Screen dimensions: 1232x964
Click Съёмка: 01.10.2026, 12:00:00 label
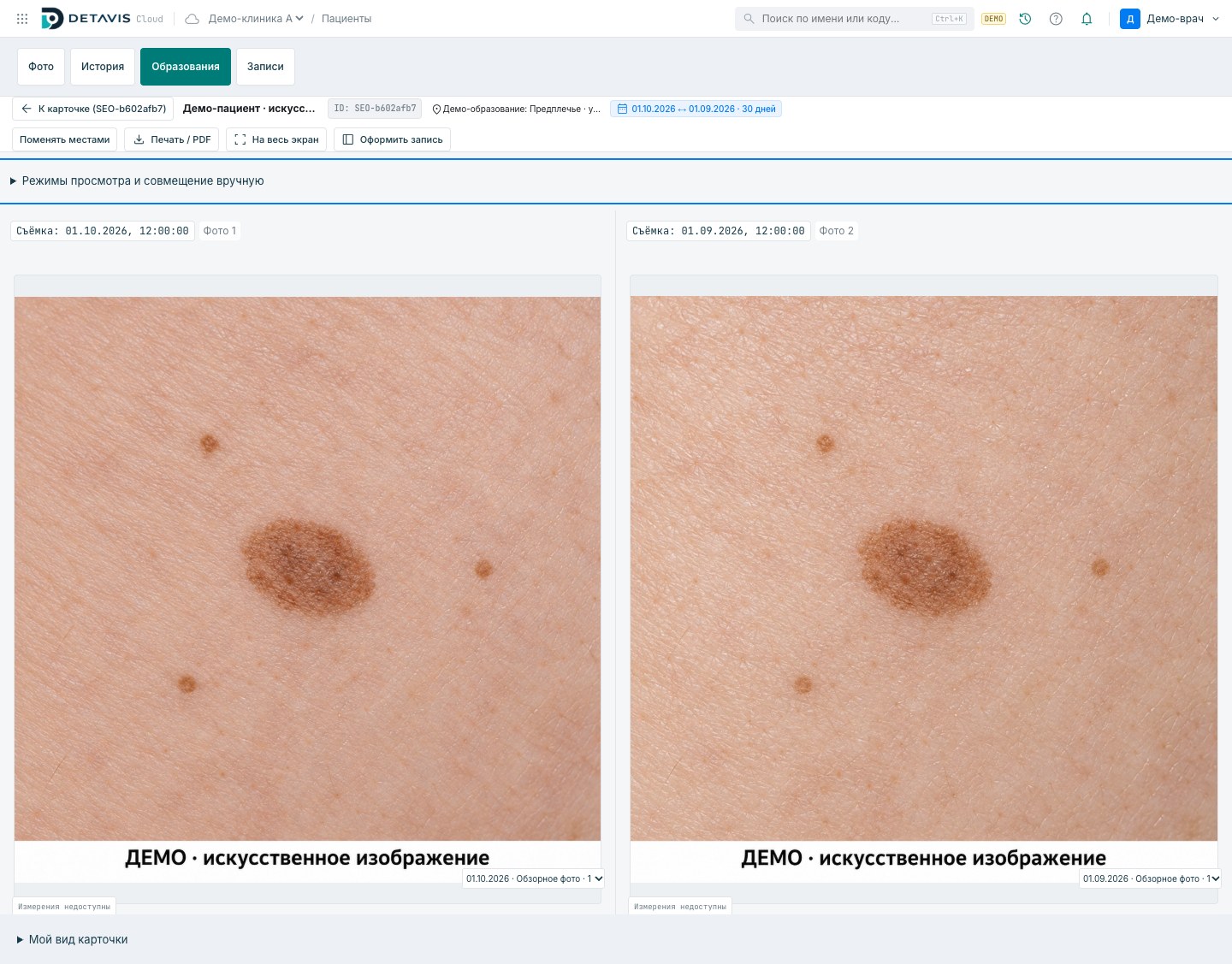(x=103, y=231)
